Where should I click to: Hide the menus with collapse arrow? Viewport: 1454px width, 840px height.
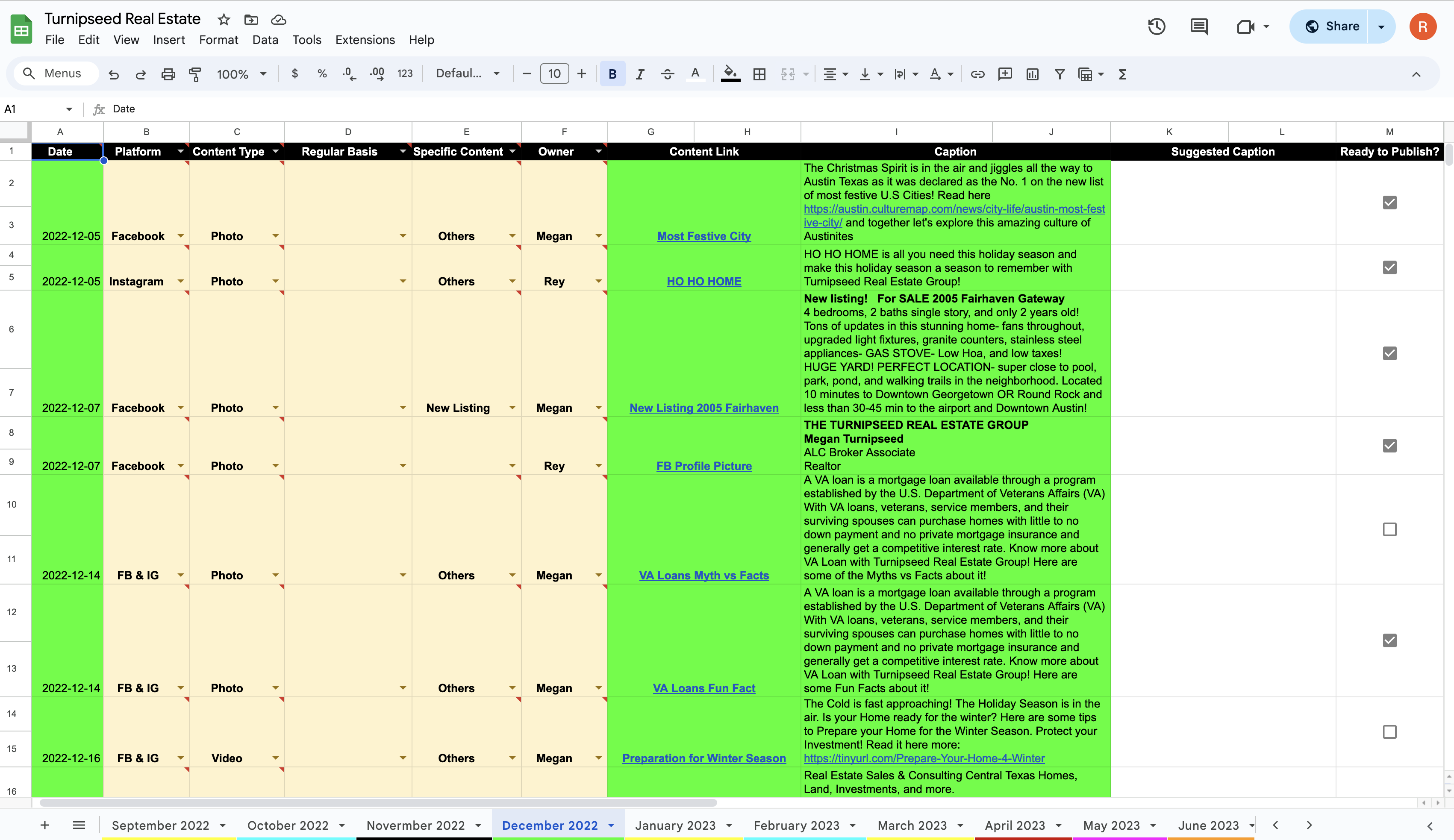[1416, 74]
